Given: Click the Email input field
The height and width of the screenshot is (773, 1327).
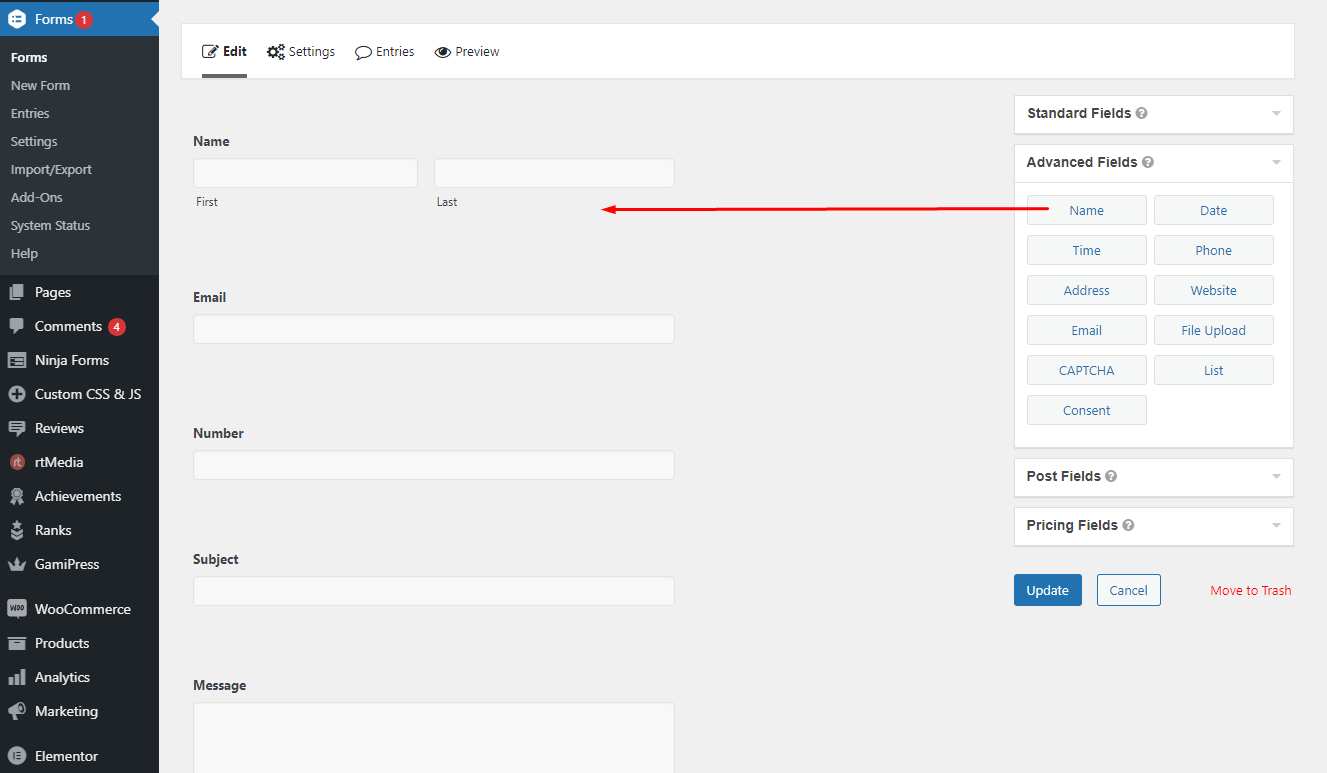Looking at the screenshot, I should point(433,329).
